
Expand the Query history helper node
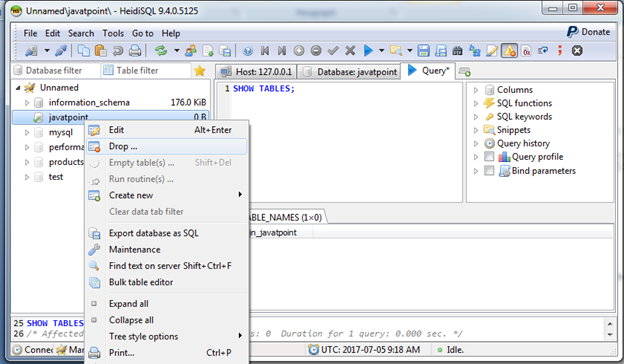tap(476, 144)
